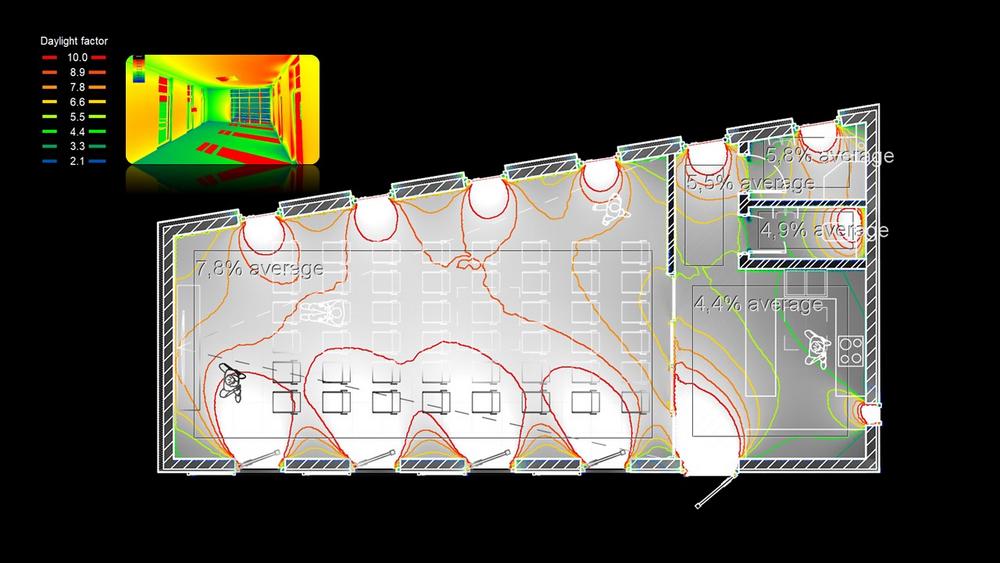1000x563 pixels.
Task: Click the "7,8% average" room label
Action: pos(259,269)
